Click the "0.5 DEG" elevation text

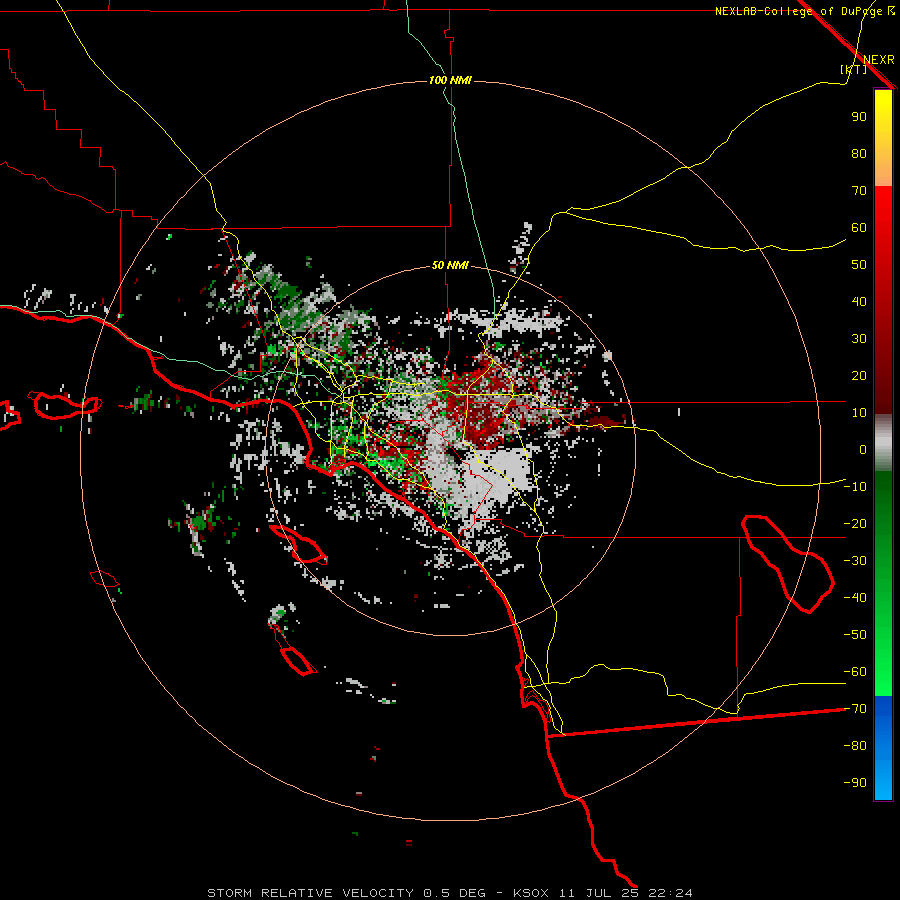point(455,893)
